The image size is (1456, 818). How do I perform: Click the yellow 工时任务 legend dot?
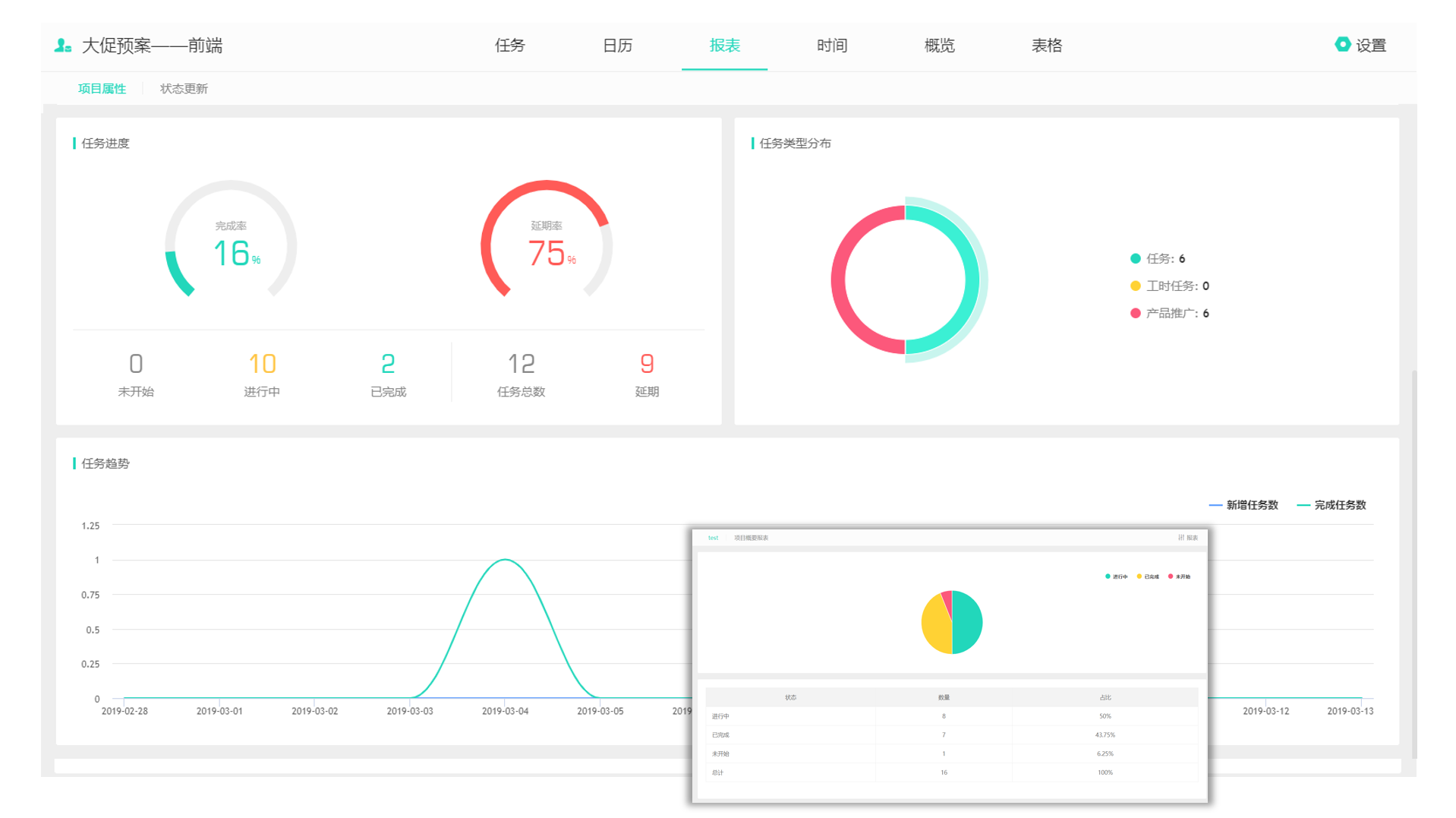tap(1135, 286)
